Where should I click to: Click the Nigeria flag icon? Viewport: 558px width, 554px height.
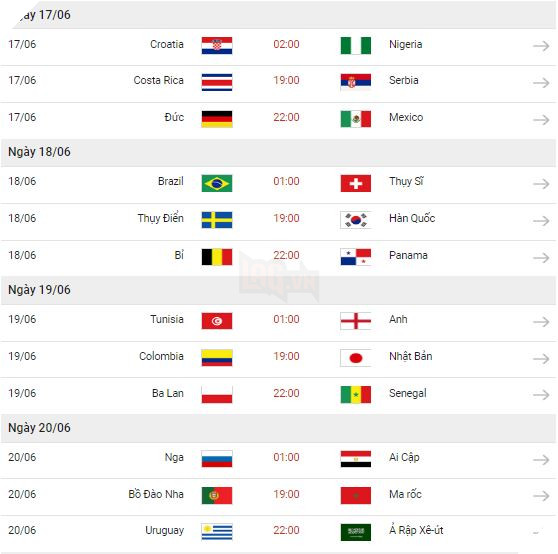point(356,45)
